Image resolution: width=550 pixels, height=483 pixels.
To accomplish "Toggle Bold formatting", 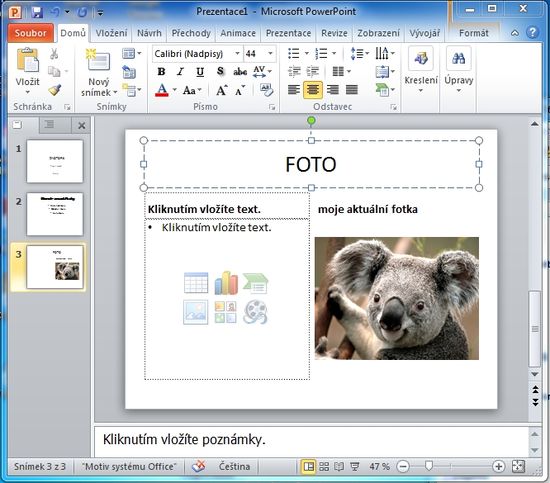I will pyautogui.click(x=161, y=72).
